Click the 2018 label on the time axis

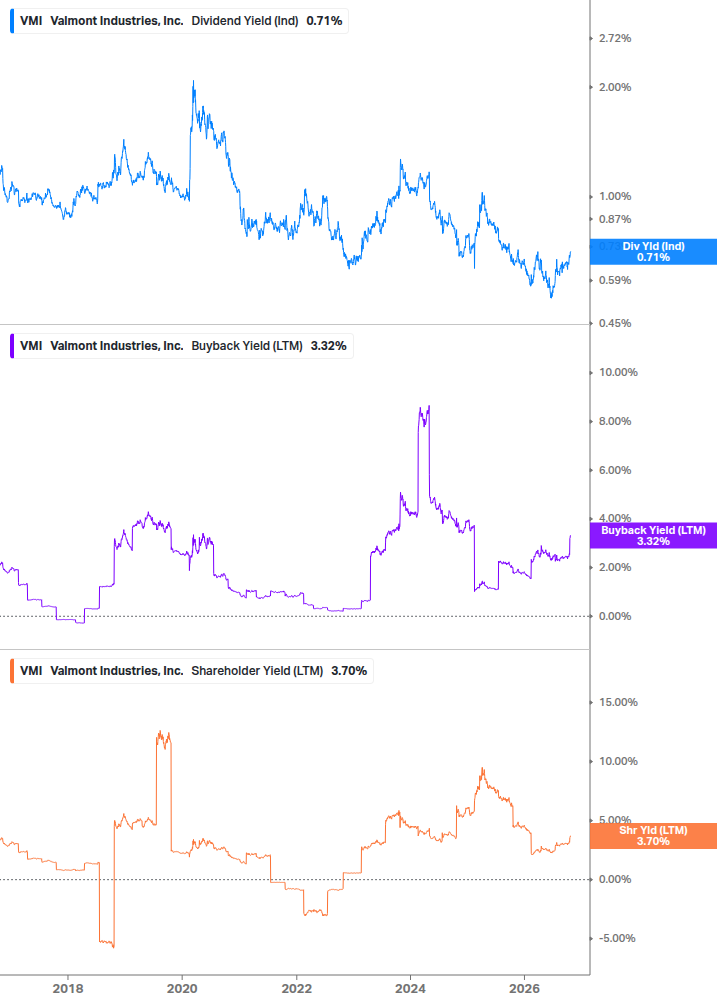click(68, 989)
